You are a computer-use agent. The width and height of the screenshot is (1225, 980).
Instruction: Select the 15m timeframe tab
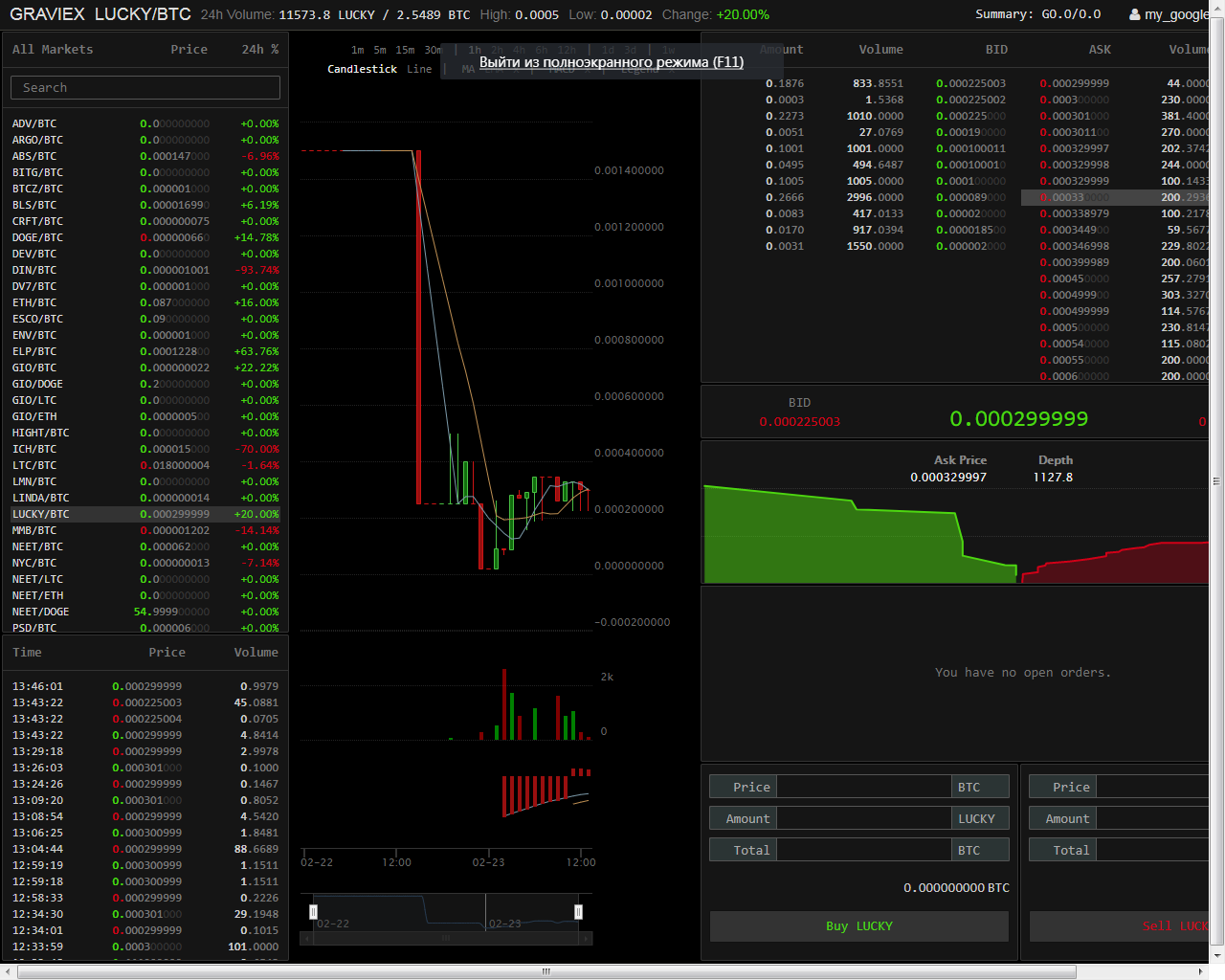coord(405,50)
